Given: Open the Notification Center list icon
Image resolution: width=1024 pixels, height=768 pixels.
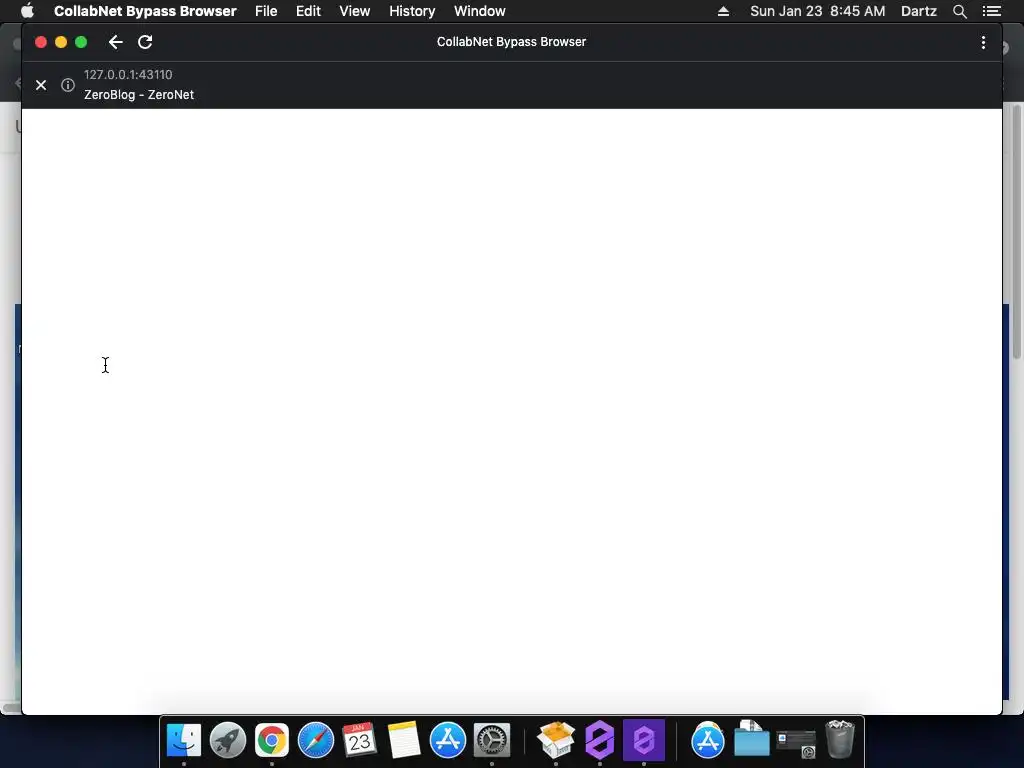Looking at the screenshot, I should click(x=991, y=11).
